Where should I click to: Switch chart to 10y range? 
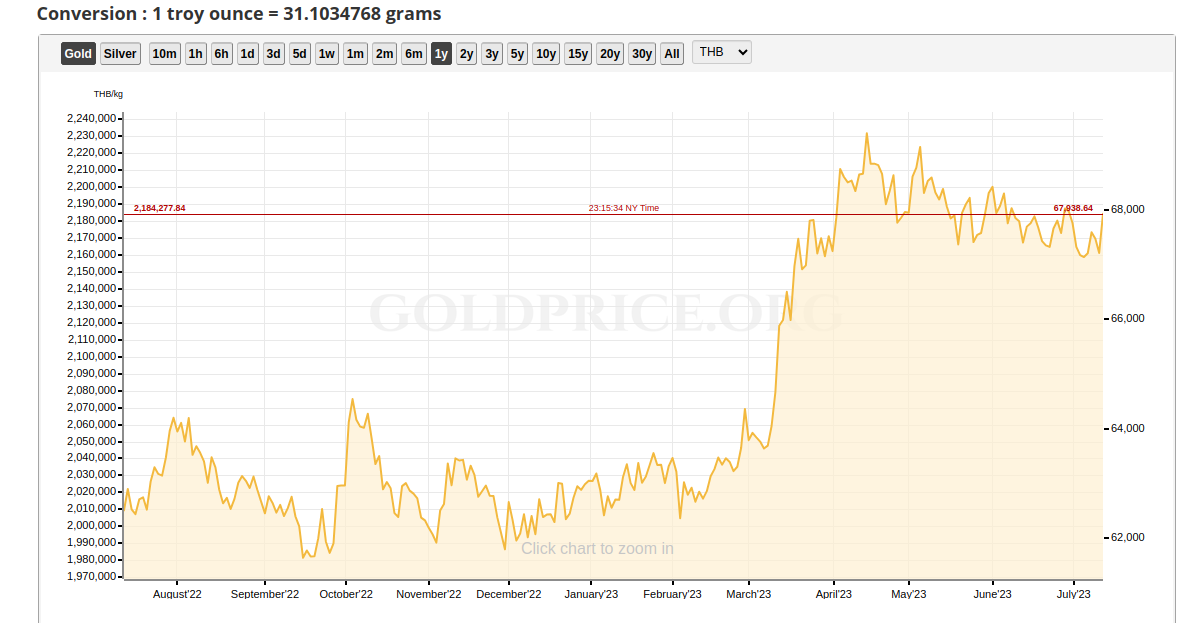(x=546, y=54)
